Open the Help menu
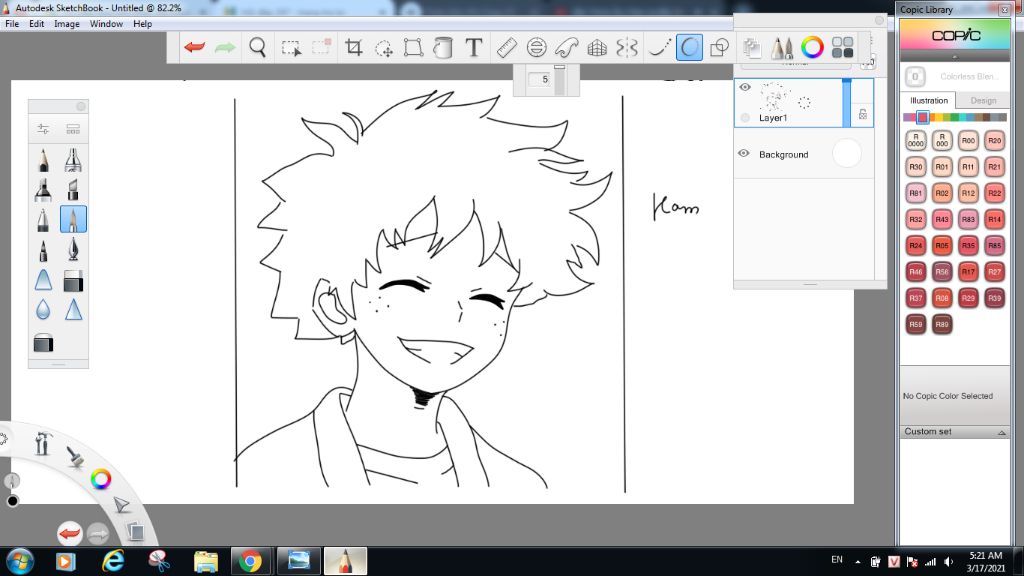Screen dimensions: 1024x576 coord(142,24)
